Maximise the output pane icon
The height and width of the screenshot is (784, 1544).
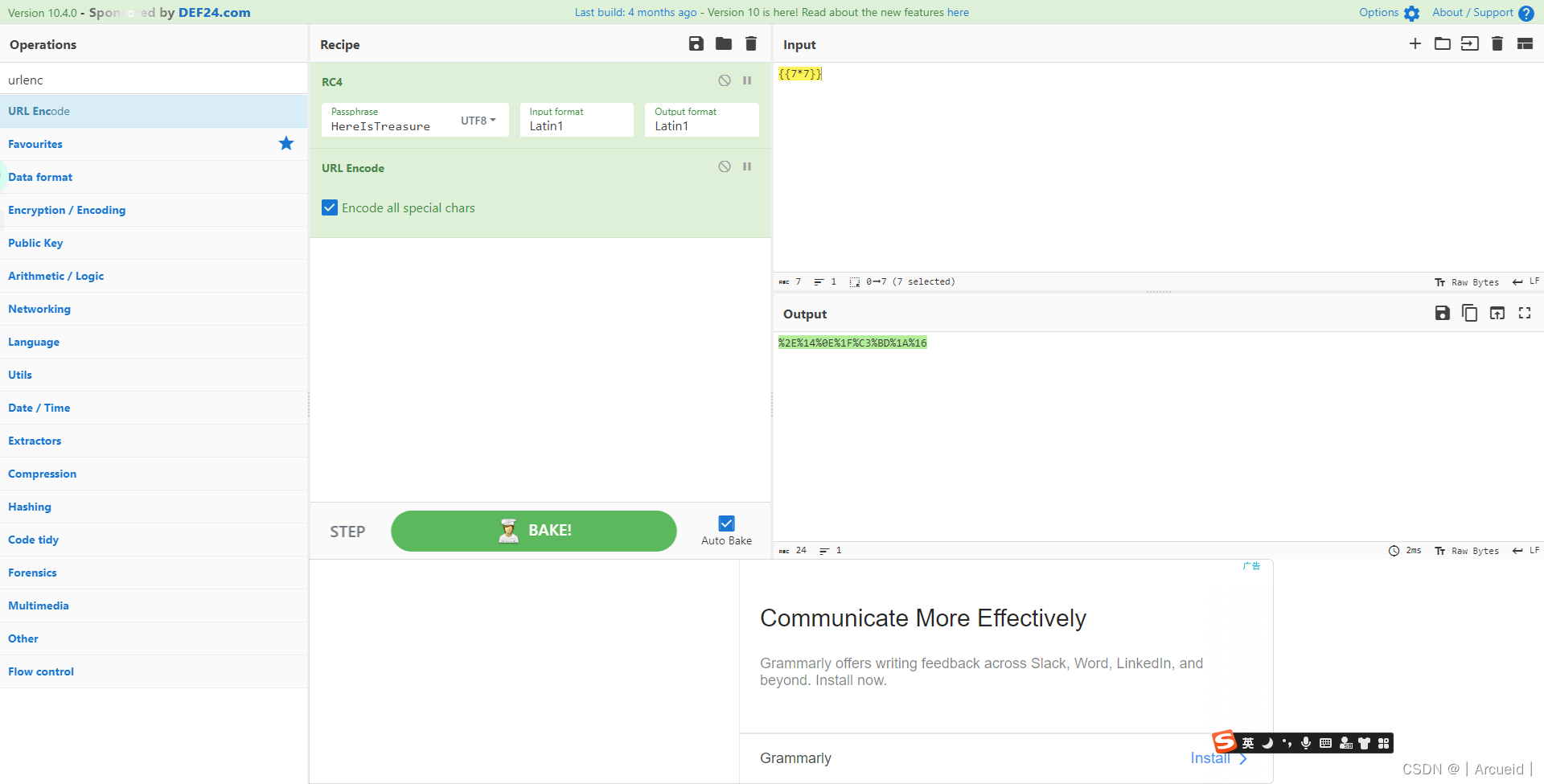click(x=1525, y=313)
